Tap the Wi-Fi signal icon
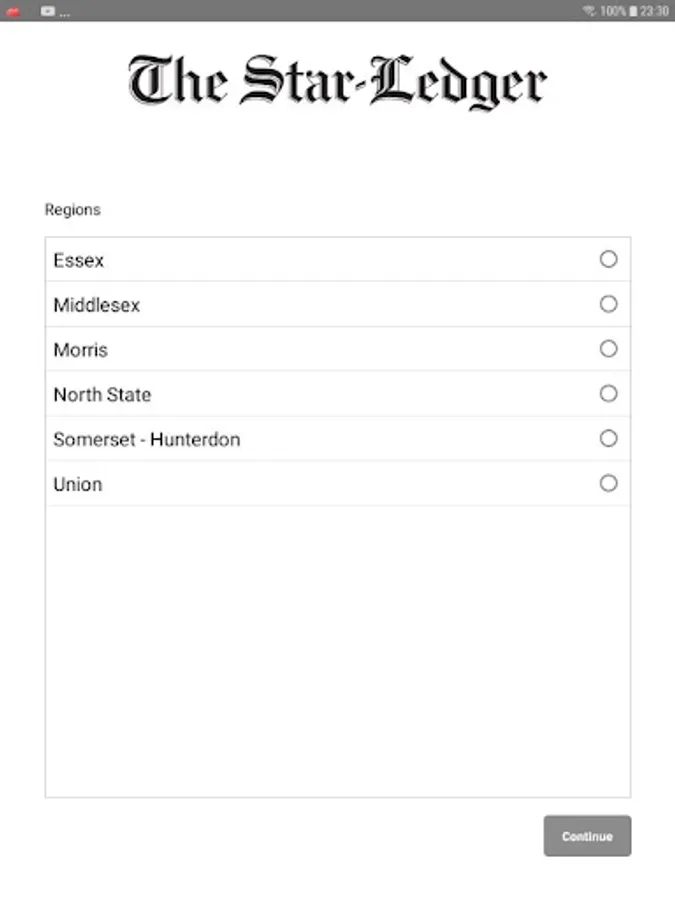Image resolution: width=675 pixels, height=900 pixels. tap(589, 11)
